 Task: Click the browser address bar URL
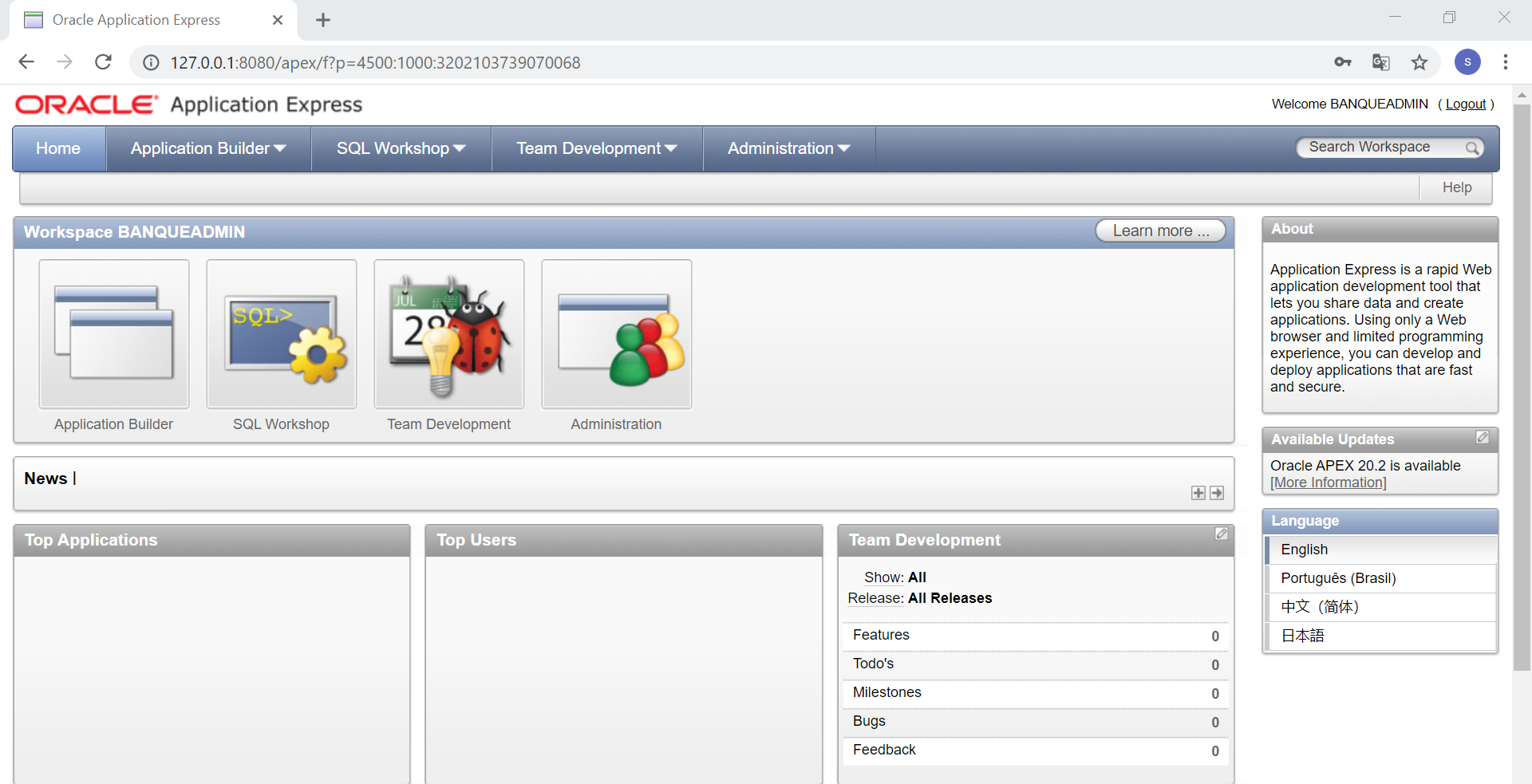[x=375, y=62]
